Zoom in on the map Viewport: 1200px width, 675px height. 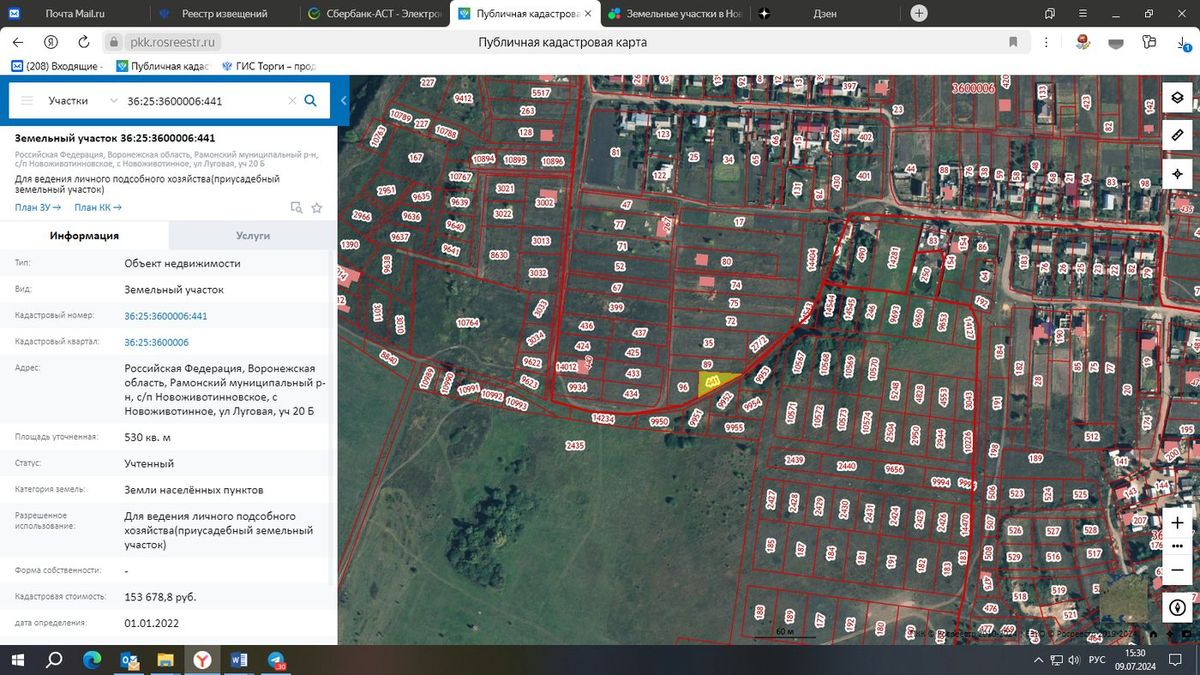pyautogui.click(x=1177, y=522)
